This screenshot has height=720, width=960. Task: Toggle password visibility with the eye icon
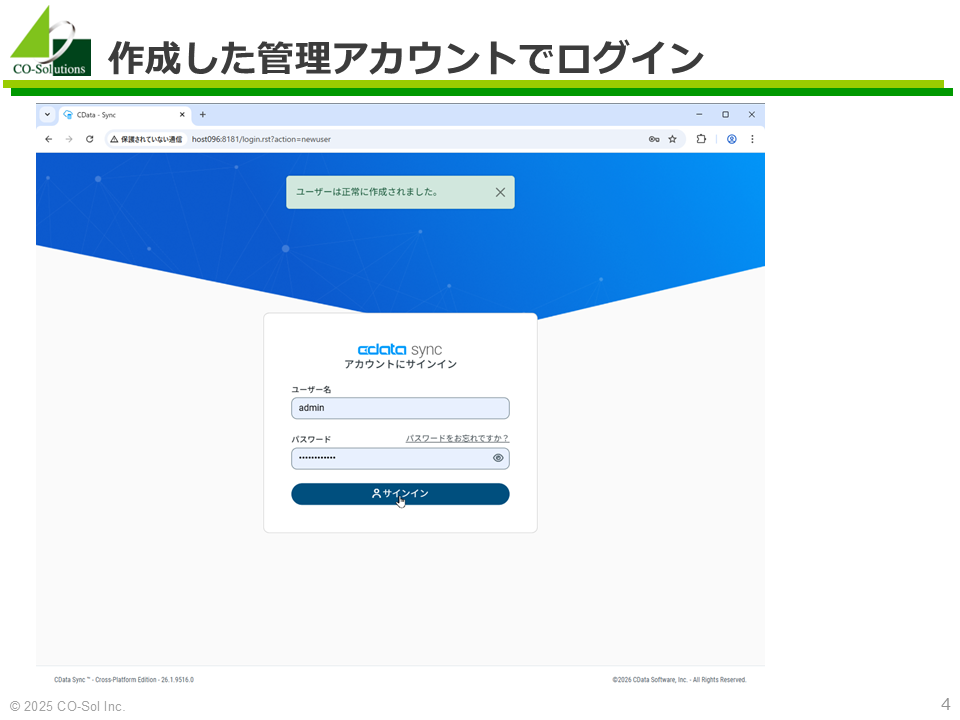point(498,458)
